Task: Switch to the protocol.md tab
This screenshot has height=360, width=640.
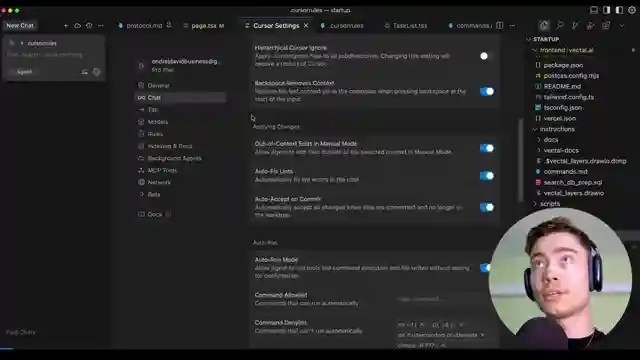Action: point(144,25)
